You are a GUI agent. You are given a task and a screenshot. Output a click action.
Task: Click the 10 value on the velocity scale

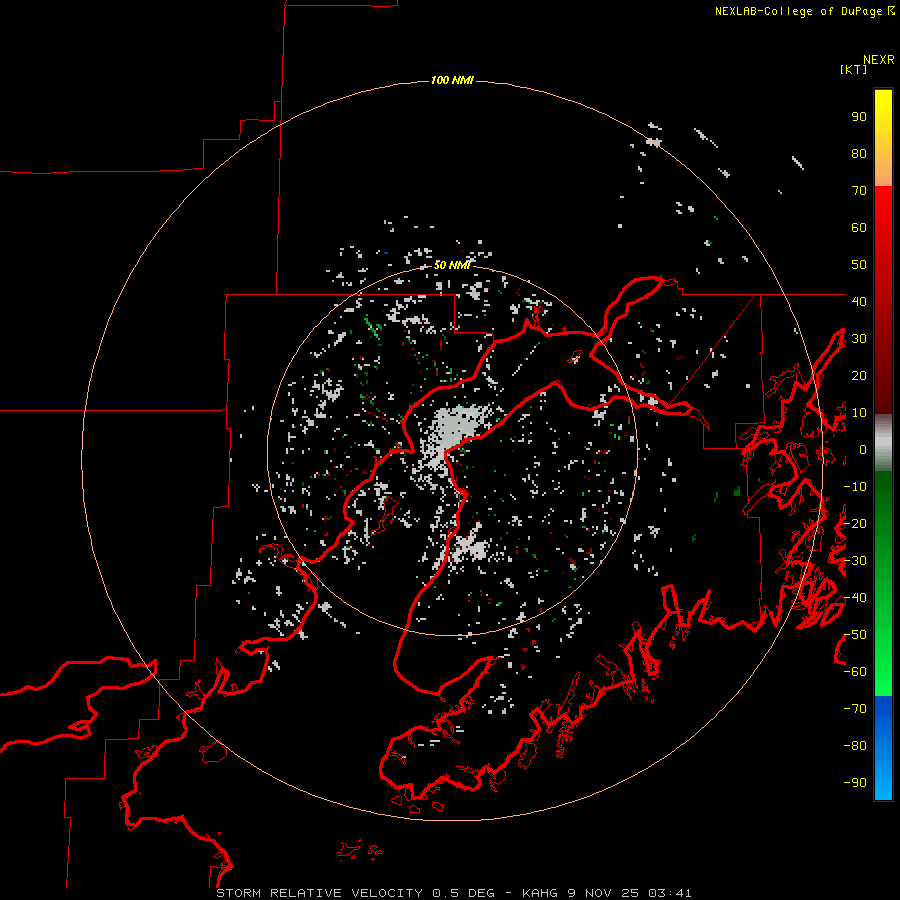[x=859, y=413]
